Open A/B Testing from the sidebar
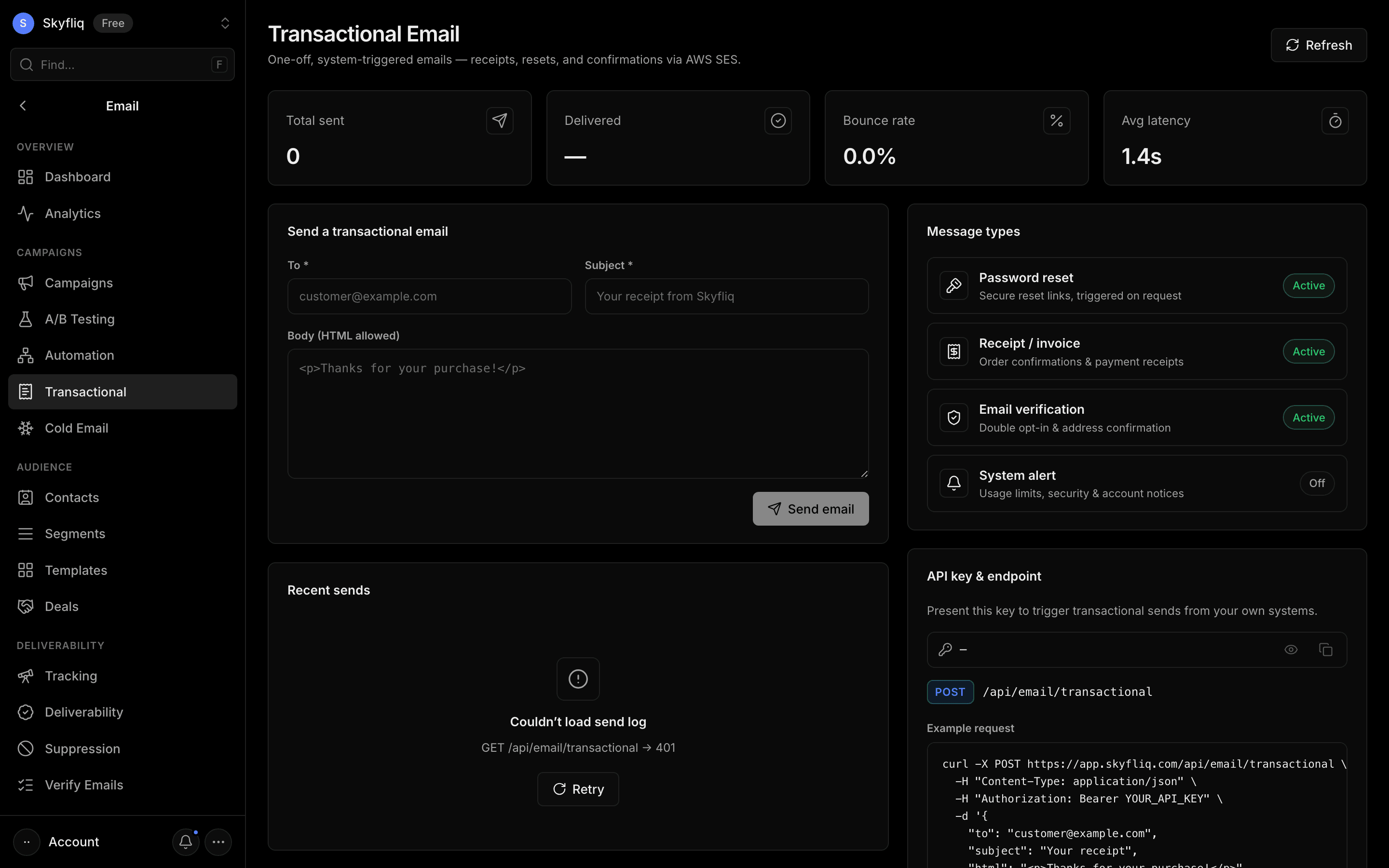This screenshot has height=868, width=1389. pyautogui.click(x=122, y=319)
